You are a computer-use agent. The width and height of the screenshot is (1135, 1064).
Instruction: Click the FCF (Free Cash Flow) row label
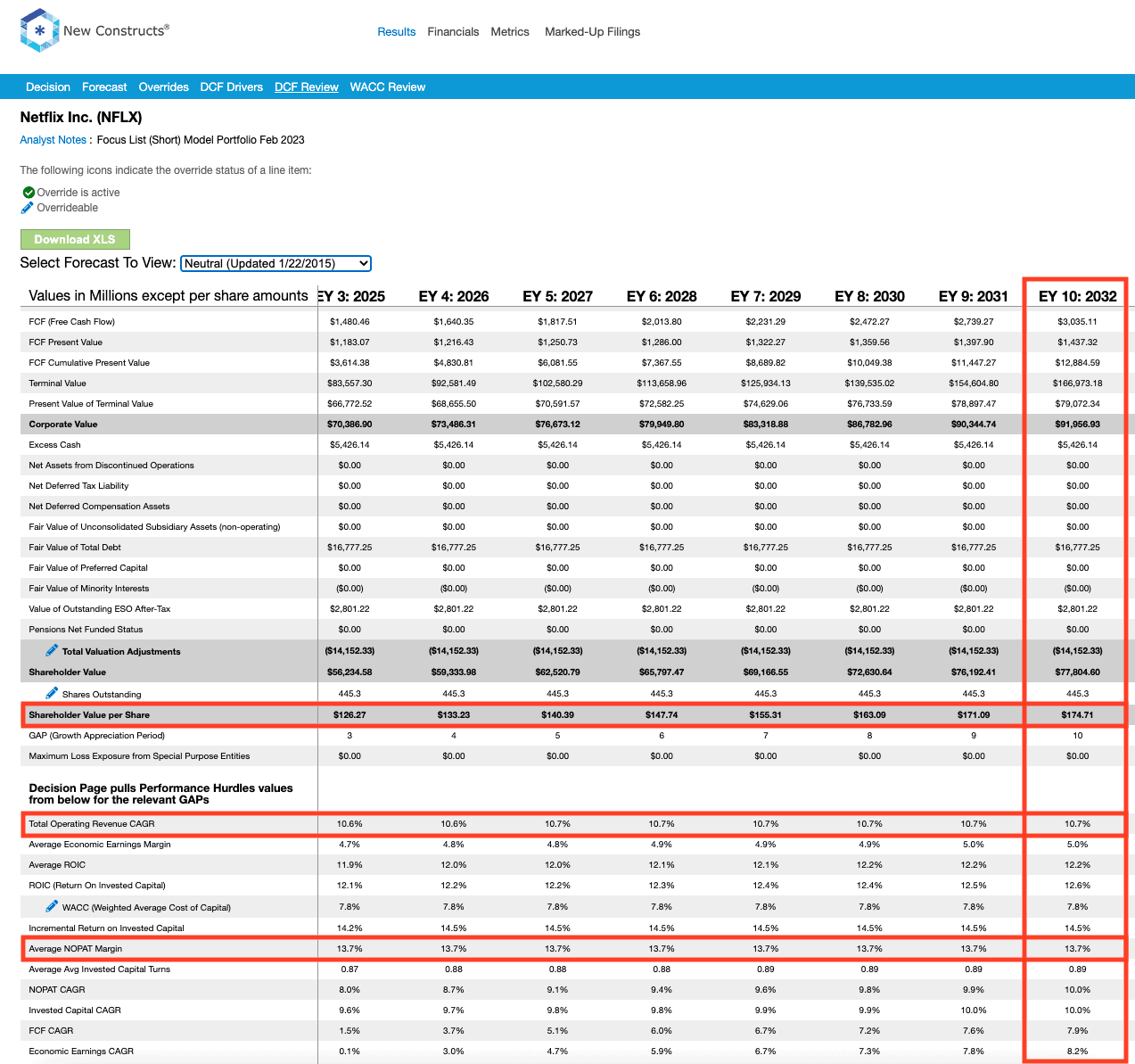coord(71,322)
